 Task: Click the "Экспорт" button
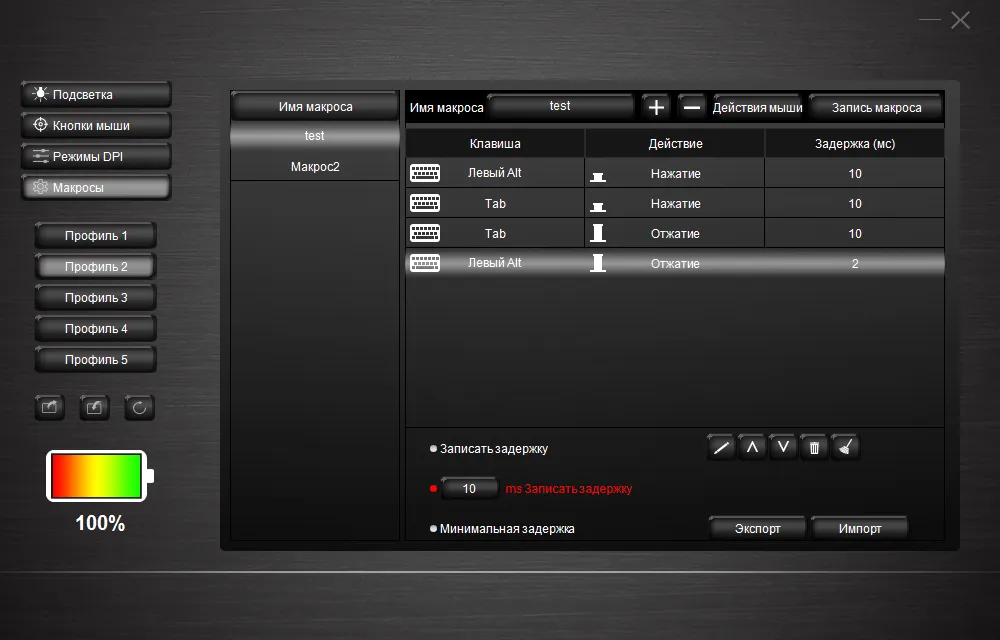tap(757, 528)
